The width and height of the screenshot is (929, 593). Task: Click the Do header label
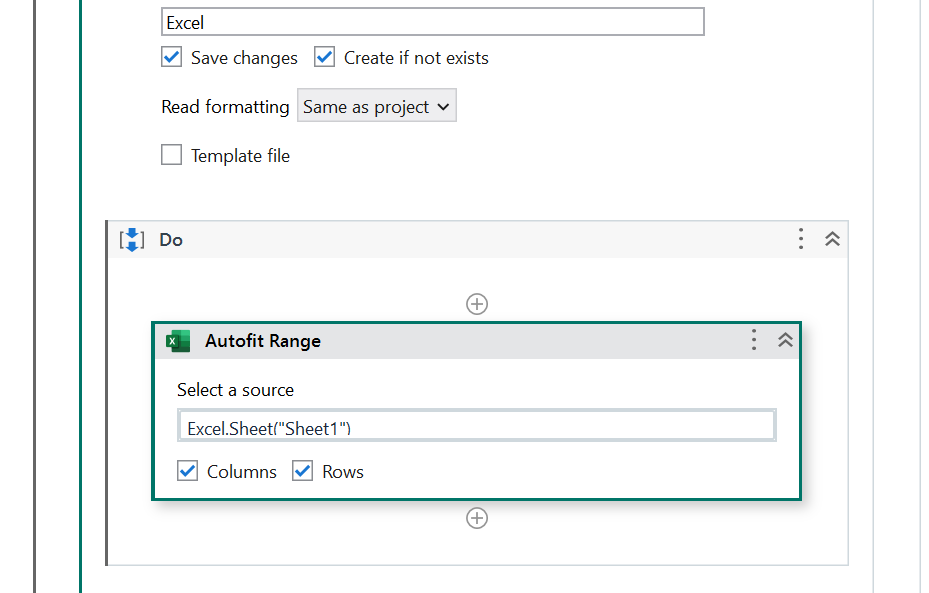coord(171,240)
